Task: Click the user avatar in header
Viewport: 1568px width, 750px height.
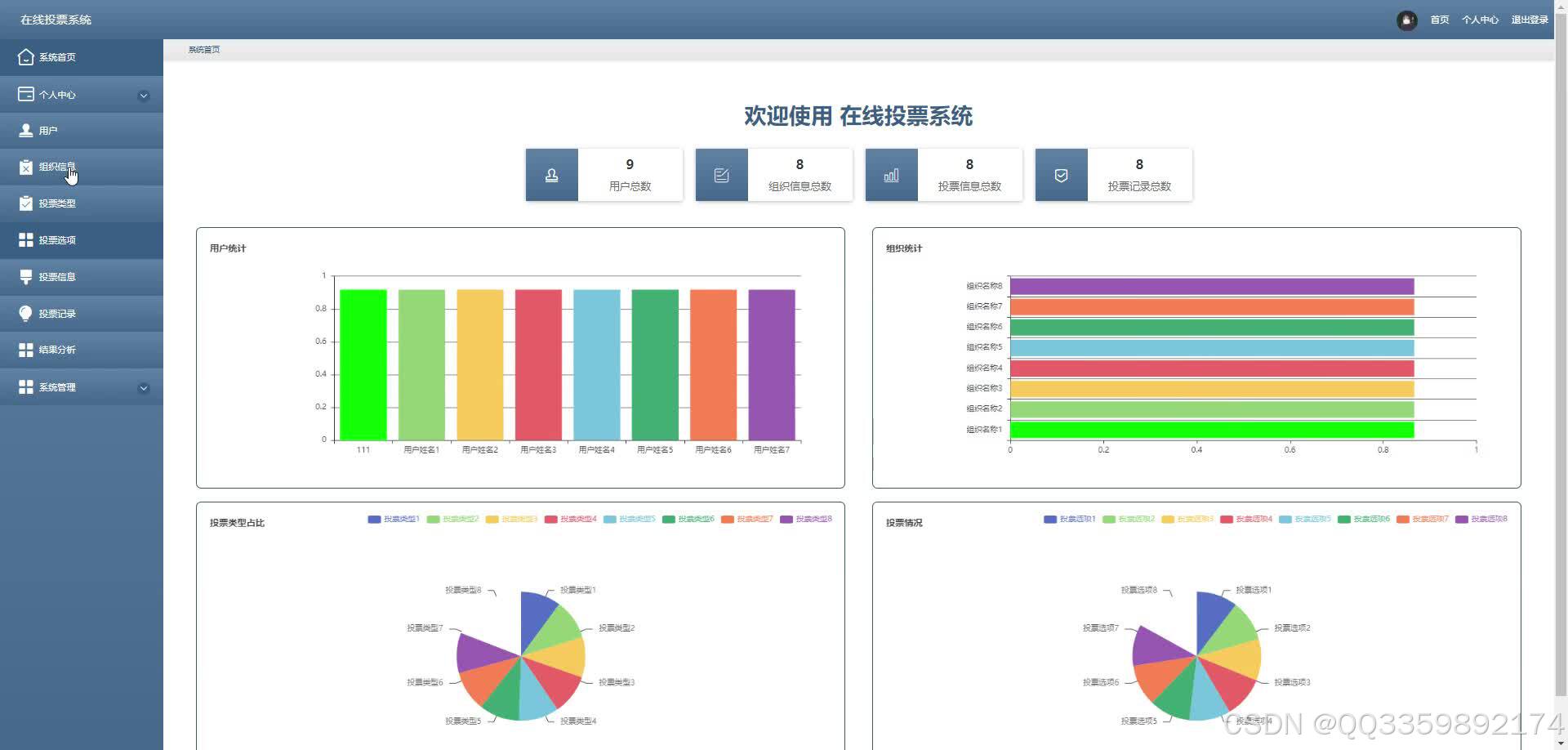Action: point(1406,20)
